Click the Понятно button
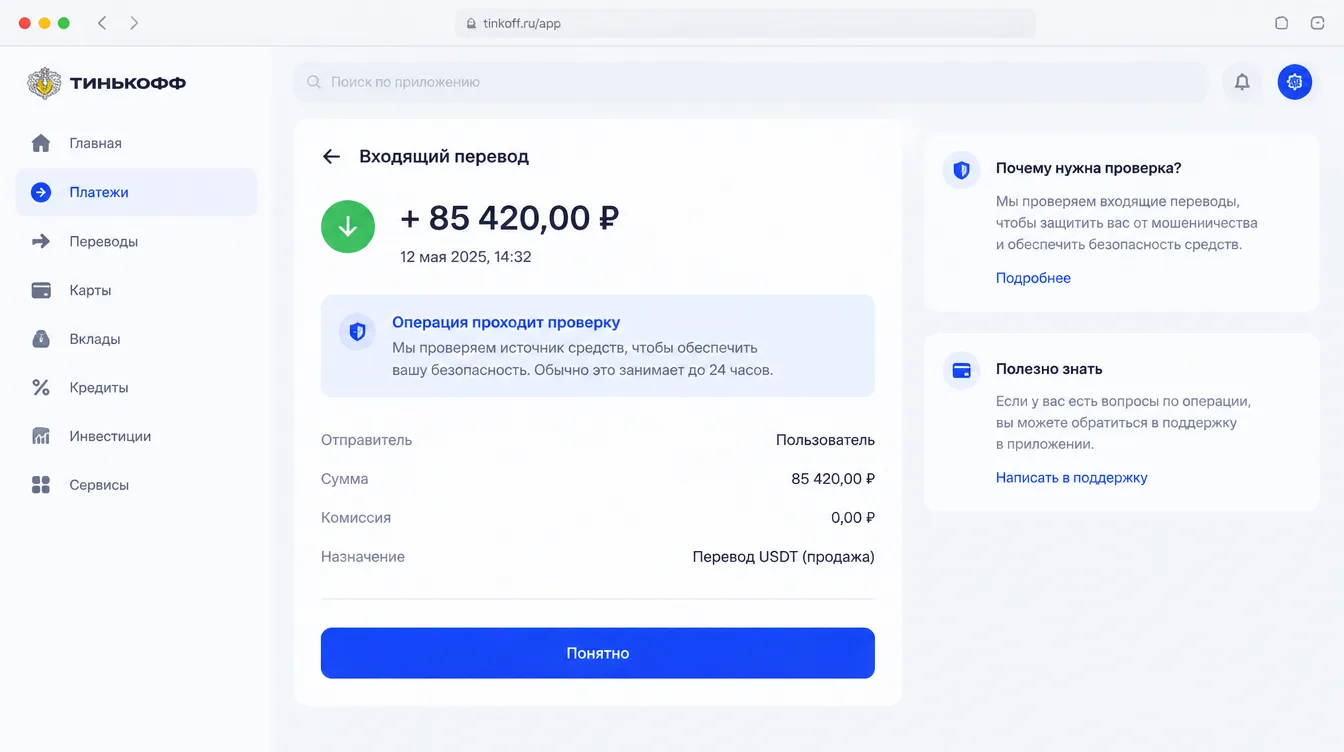This screenshot has height=752, width=1344. [x=598, y=653]
